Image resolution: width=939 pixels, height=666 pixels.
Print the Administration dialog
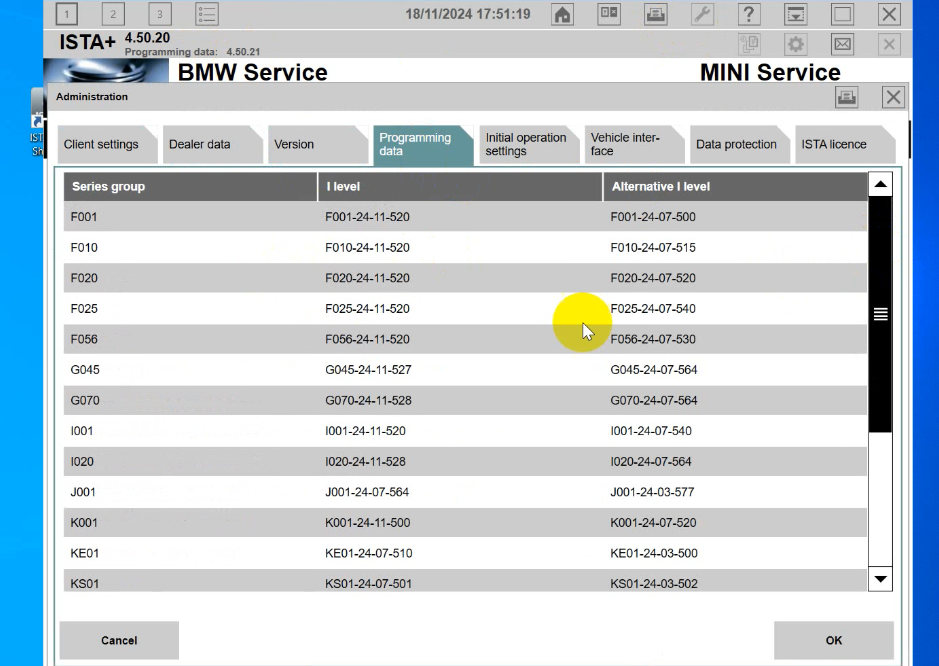pyautogui.click(x=847, y=97)
